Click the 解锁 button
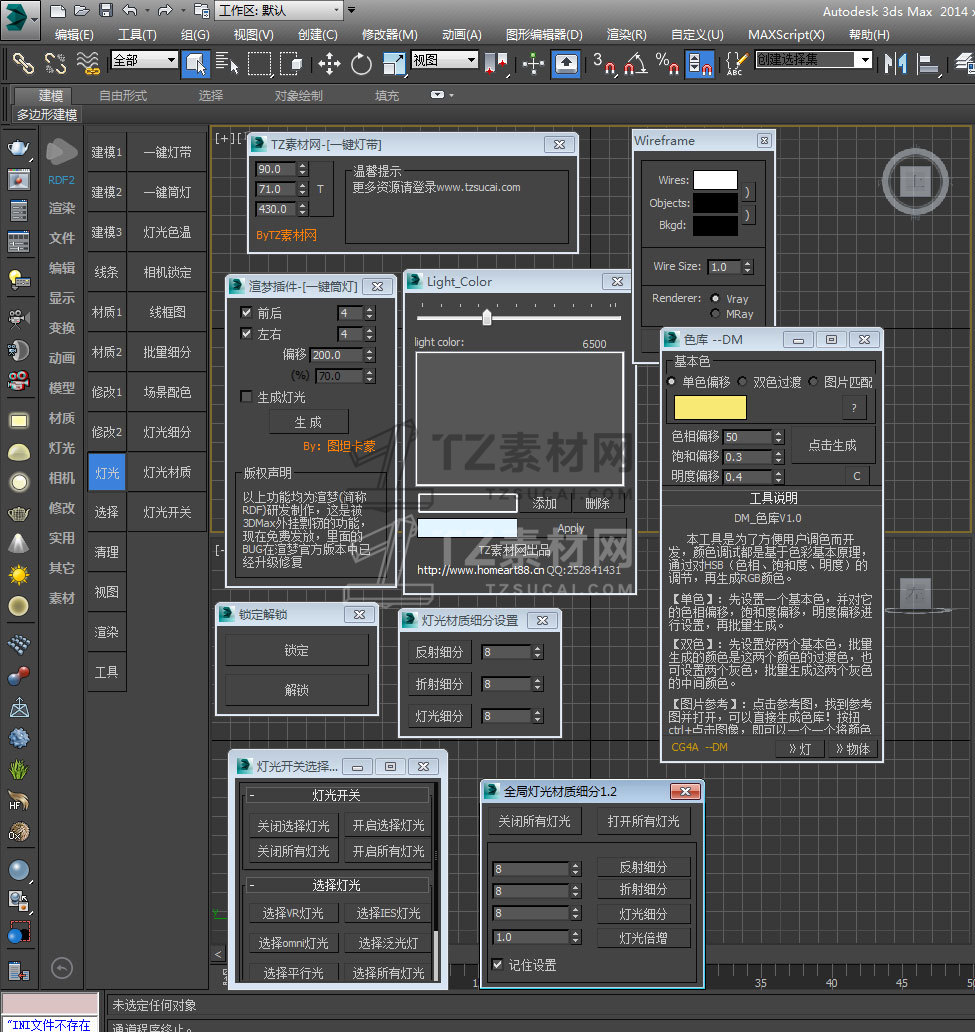Screen dimensions: 975x1032 tap(296, 690)
